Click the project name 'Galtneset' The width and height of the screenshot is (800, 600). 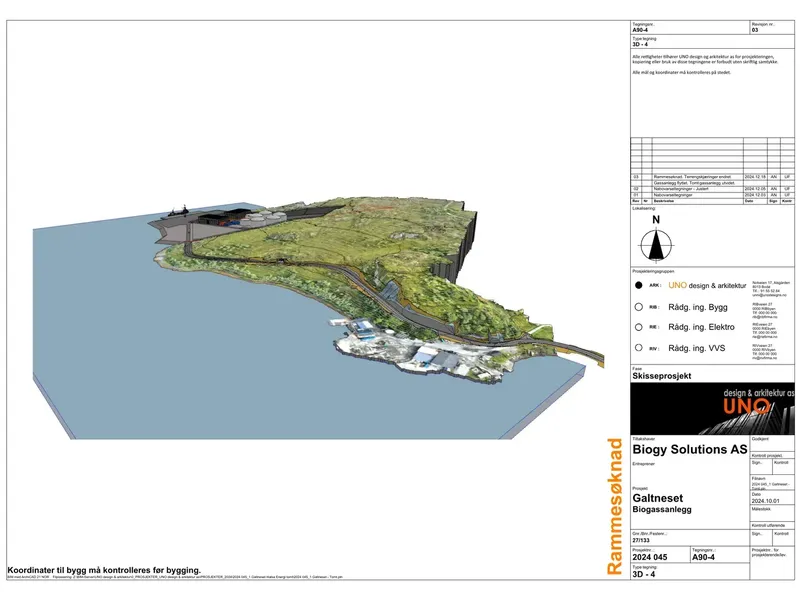click(658, 498)
